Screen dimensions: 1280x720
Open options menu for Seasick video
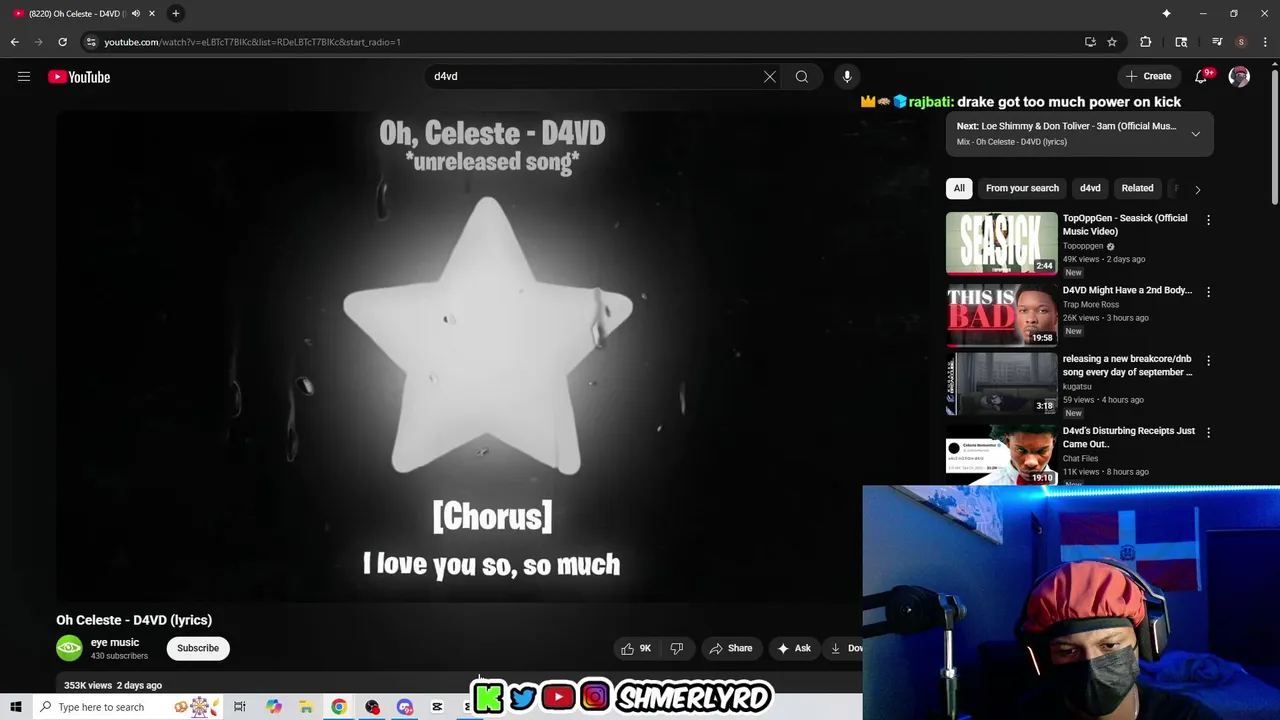pos(1208,220)
